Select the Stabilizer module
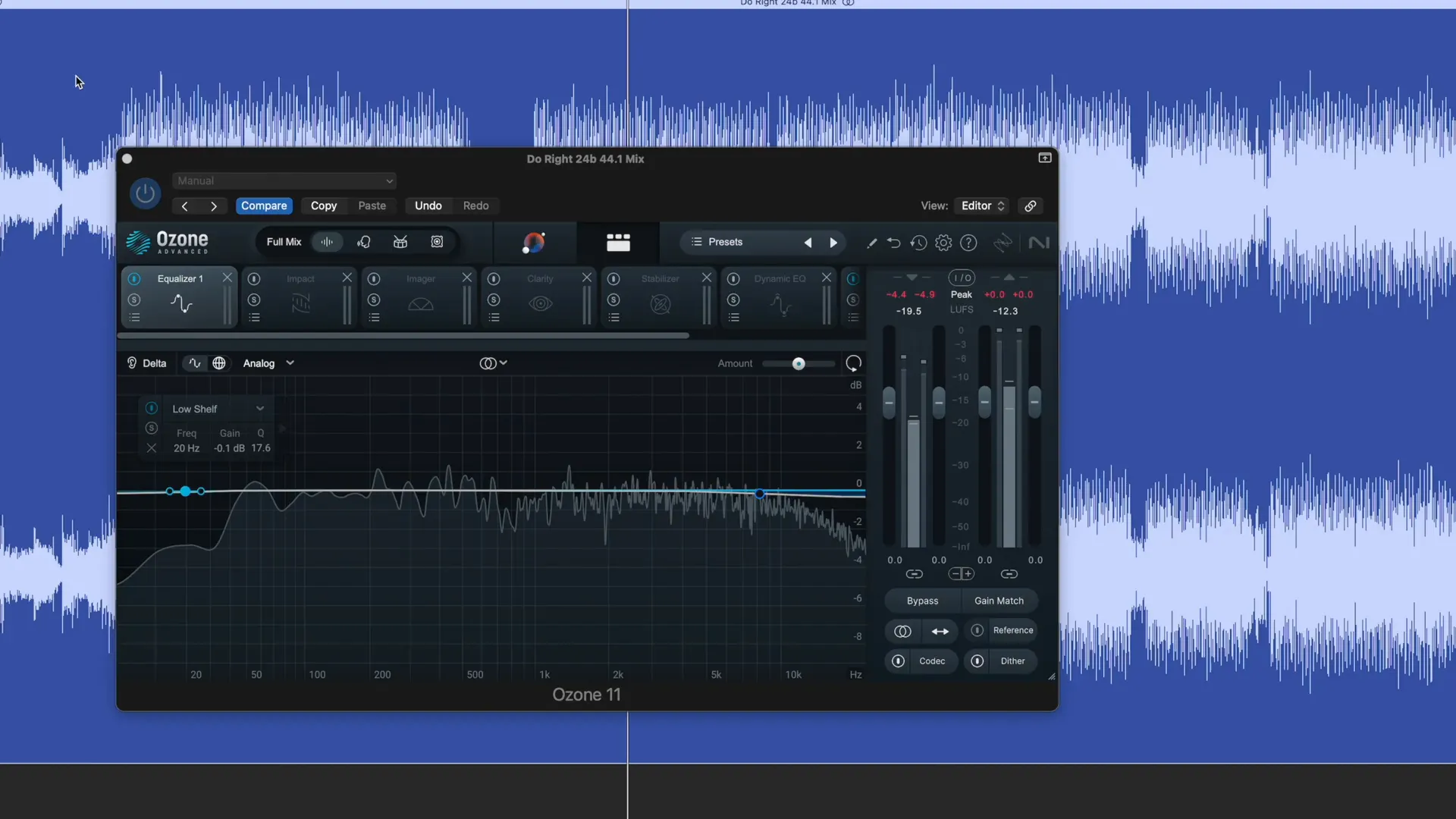Viewport: 1456px width, 819px height. click(x=660, y=297)
